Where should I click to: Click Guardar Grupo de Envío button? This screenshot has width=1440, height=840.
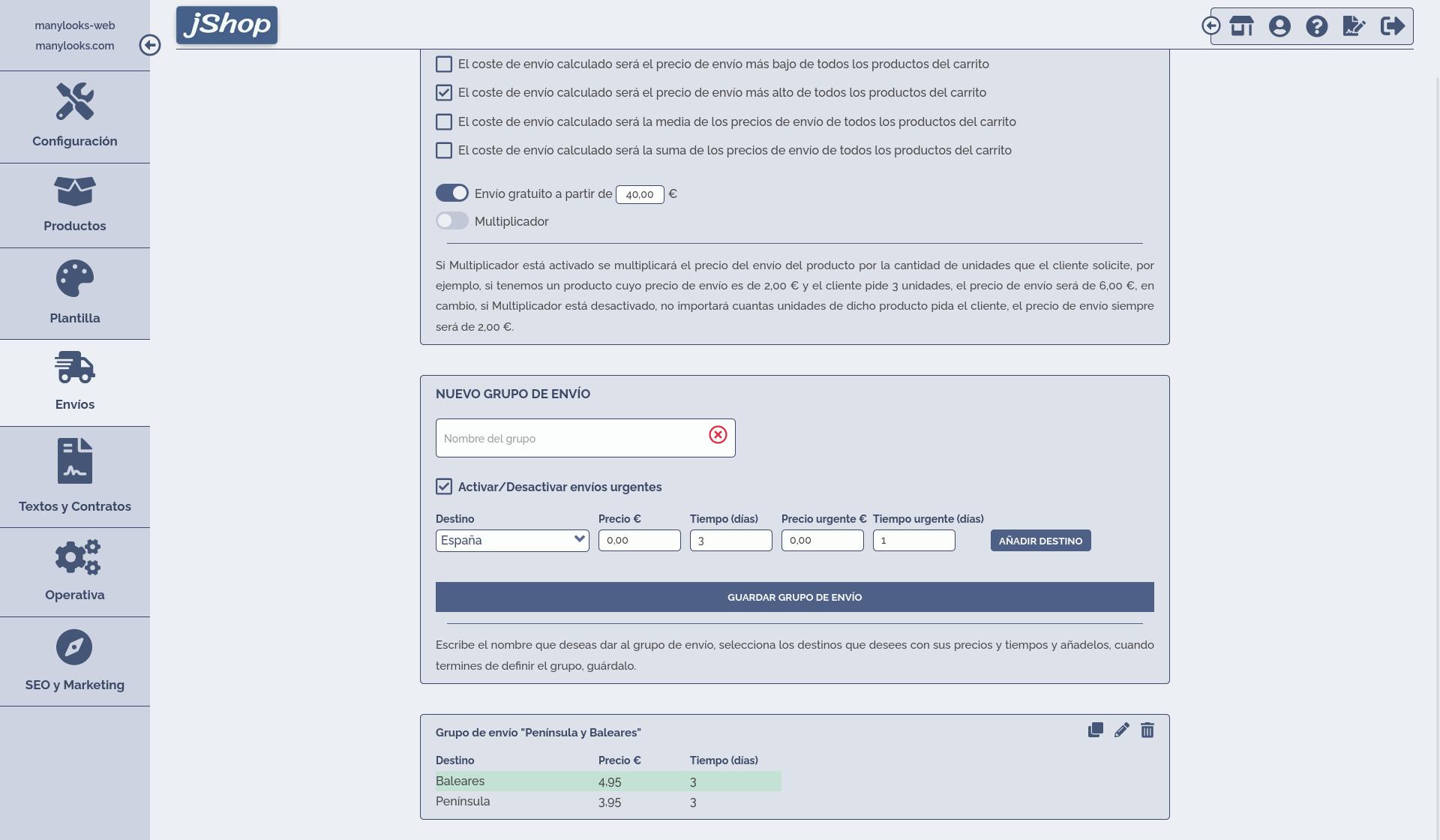(x=795, y=597)
